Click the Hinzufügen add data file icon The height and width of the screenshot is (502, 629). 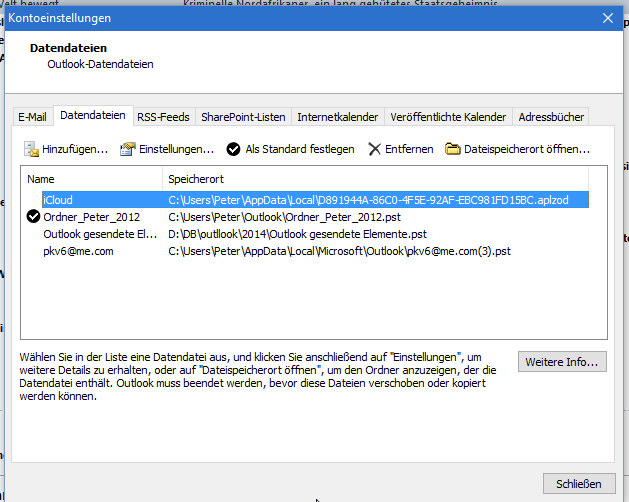31,149
